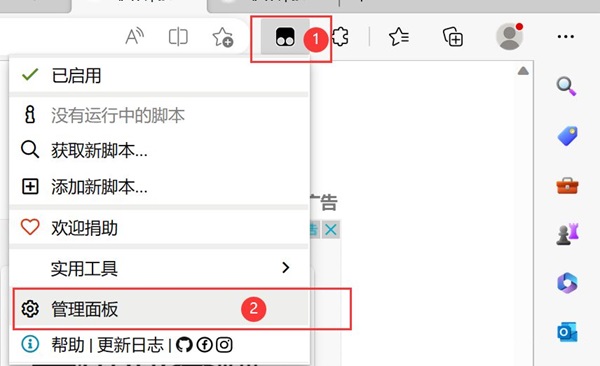
Task: Click the page scrollbar up arrow
Action: point(523,71)
